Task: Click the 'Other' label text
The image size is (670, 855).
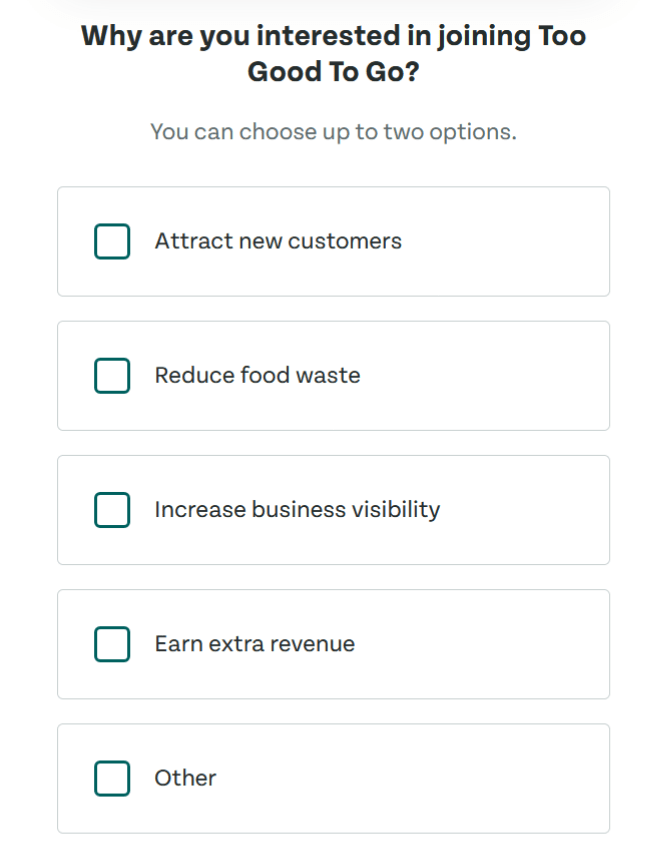Action: click(x=185, y=777)
